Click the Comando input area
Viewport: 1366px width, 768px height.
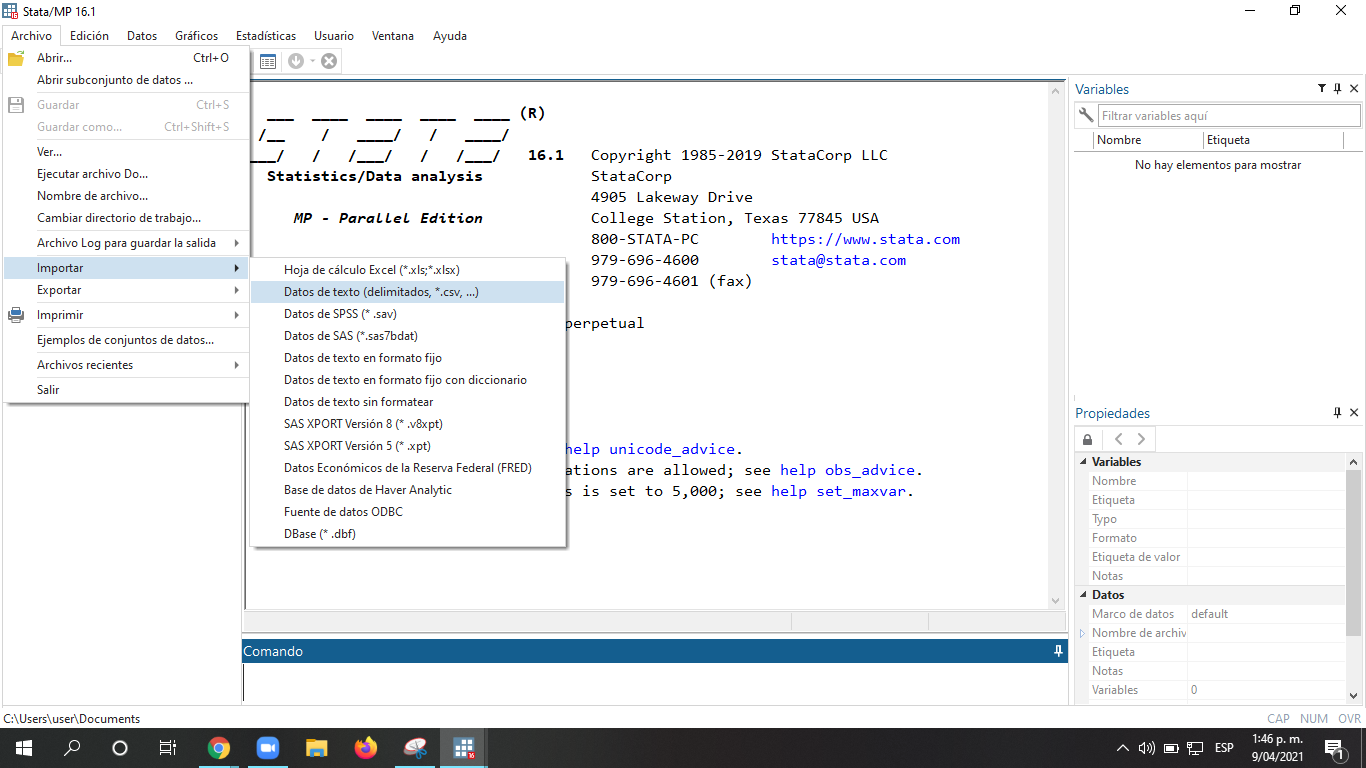[654, 682]
